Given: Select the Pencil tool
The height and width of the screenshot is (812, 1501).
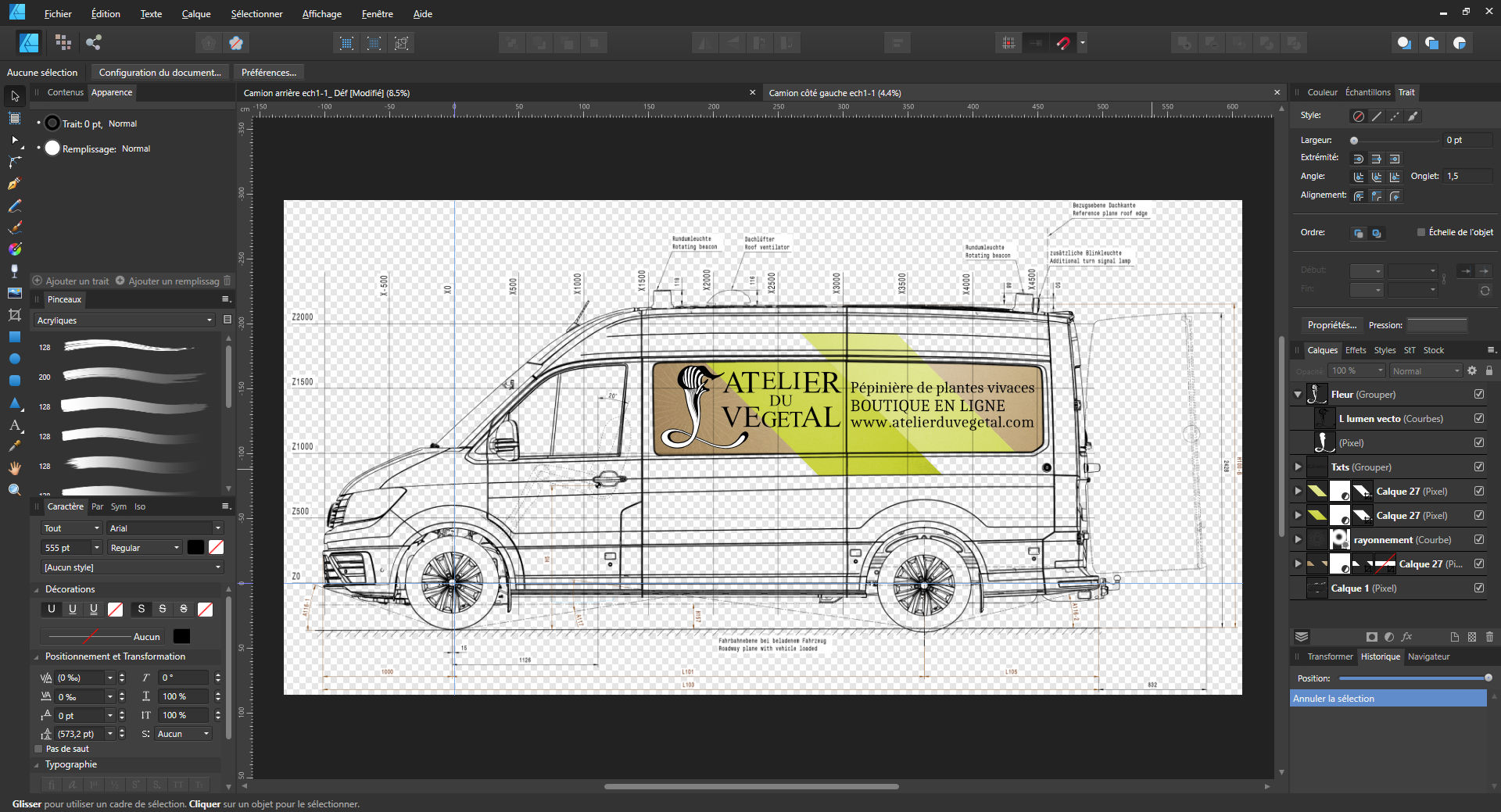Looking at the screenshot, I should click(x=15, y=206).
